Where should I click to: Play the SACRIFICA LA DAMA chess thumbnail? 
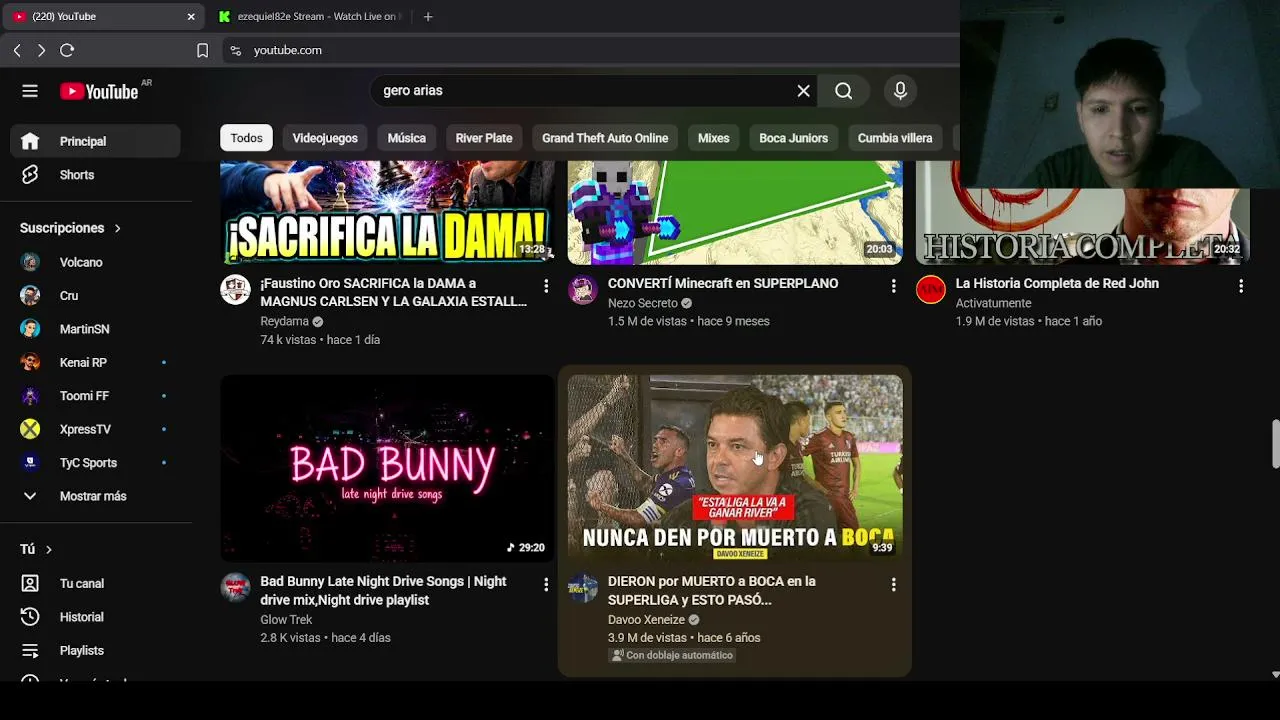(387, 212)
